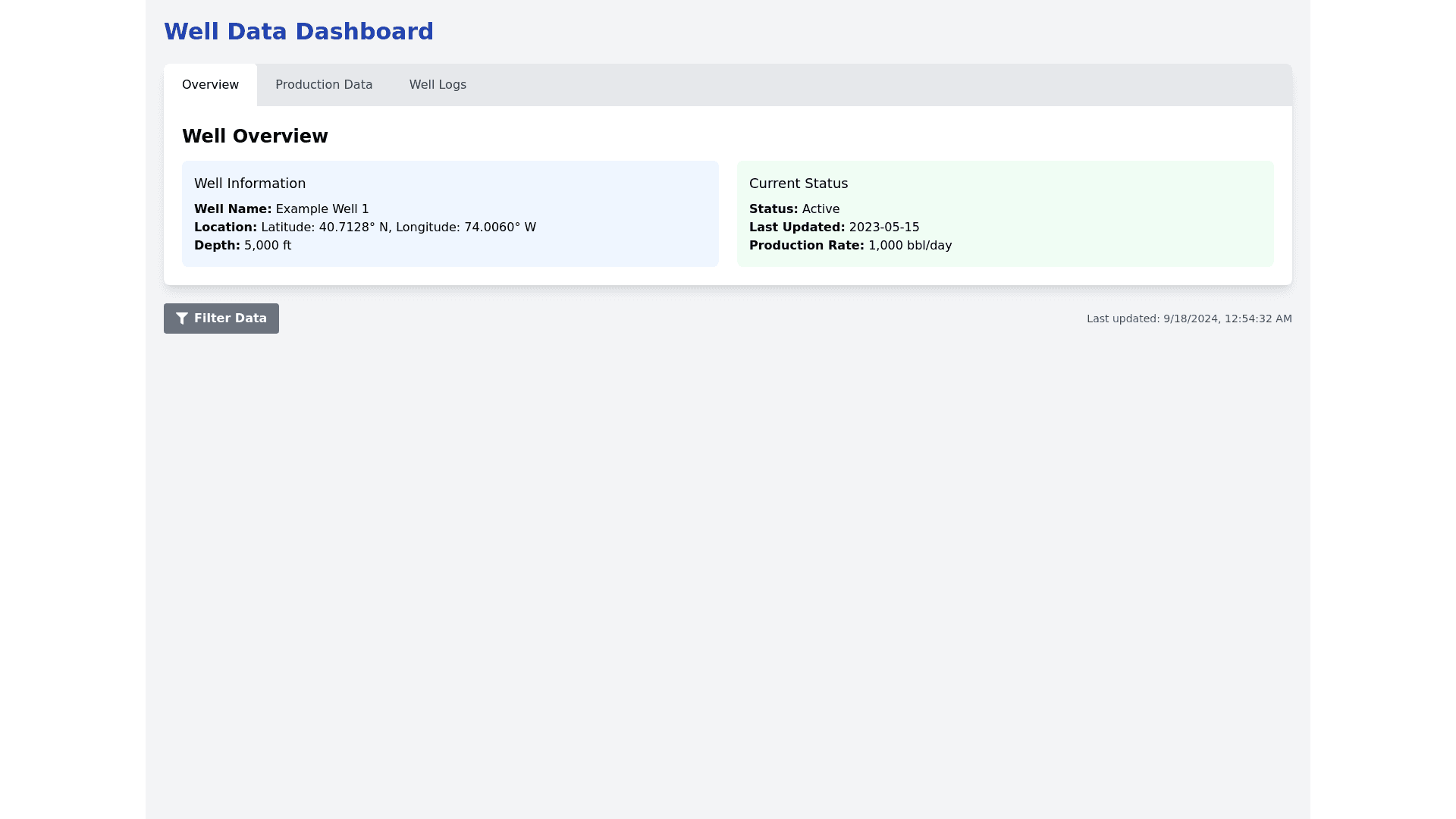The height and width of the screenshot is (819, 1456).
Task: Open the Well Logs tab
Action: (438, 85)
